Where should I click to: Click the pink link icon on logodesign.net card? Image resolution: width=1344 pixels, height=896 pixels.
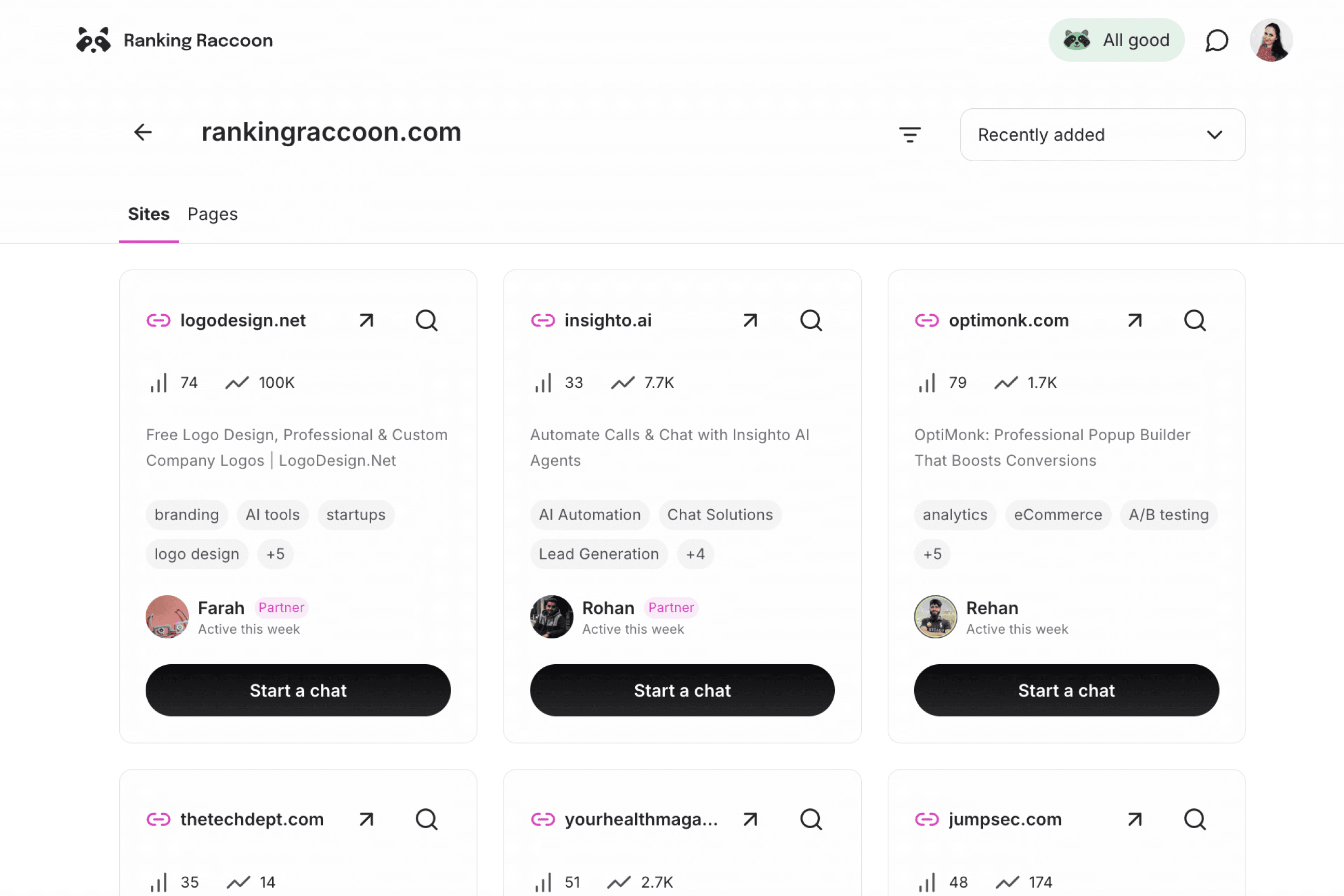tap(158, 320)
